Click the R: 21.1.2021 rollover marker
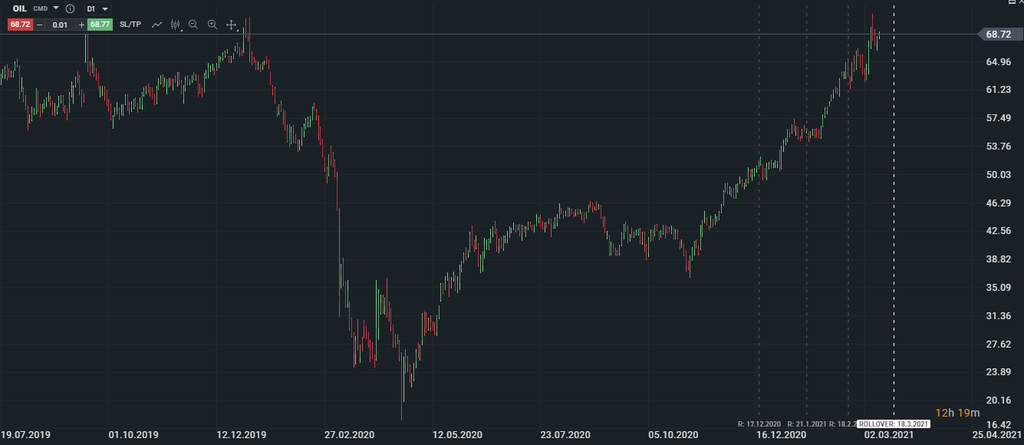The width and height of the screenshot is (1024, 445). point(805,424)
